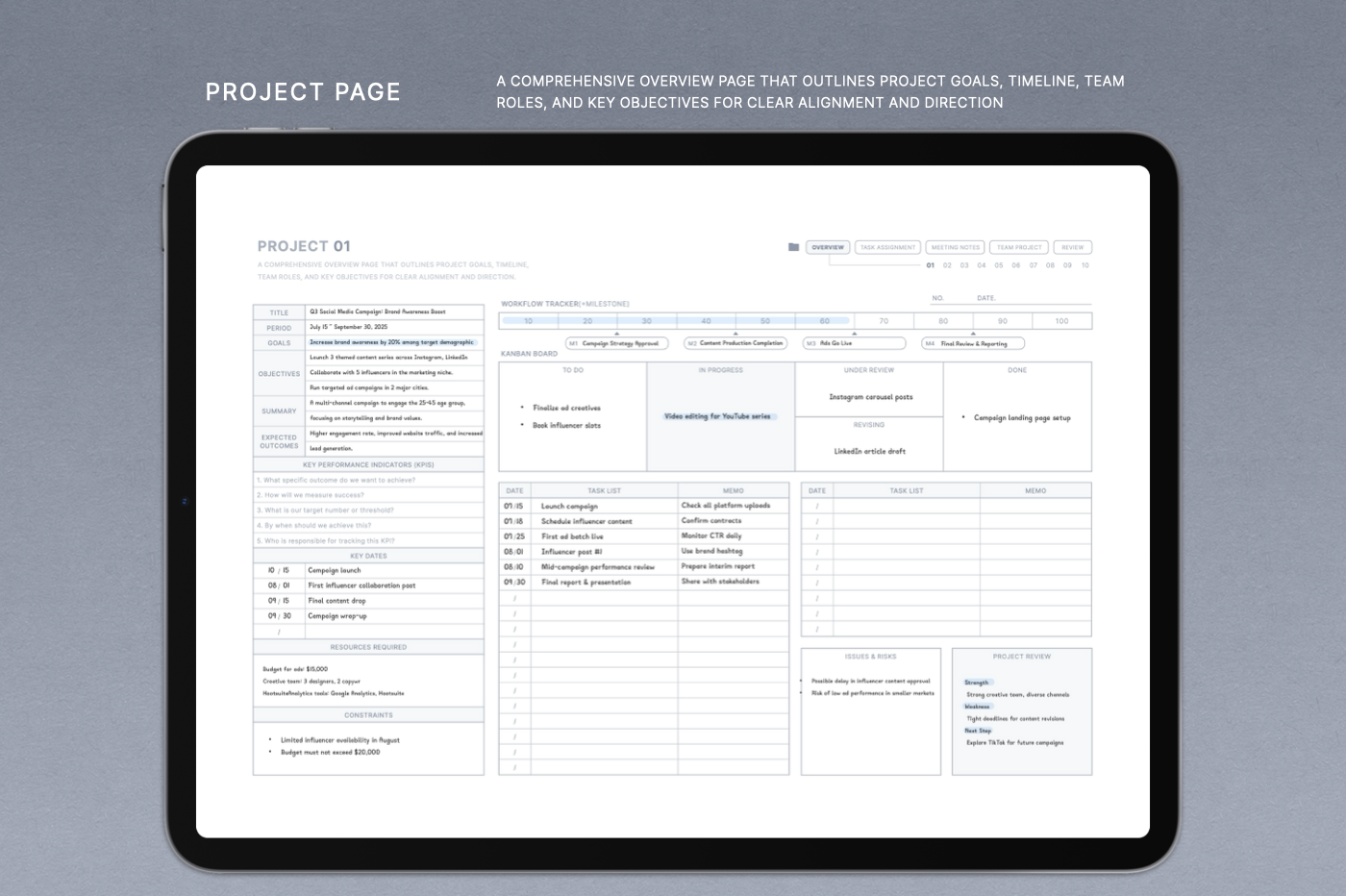Click the Instagram carousel posts kanban card
The image size is (1346, 896).
click(x=870, y=397)
